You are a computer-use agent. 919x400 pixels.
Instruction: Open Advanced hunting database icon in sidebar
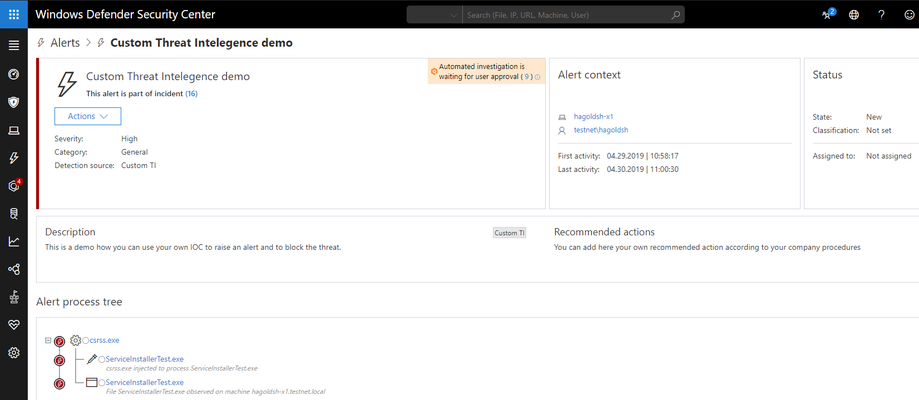[x=14, y=214]
